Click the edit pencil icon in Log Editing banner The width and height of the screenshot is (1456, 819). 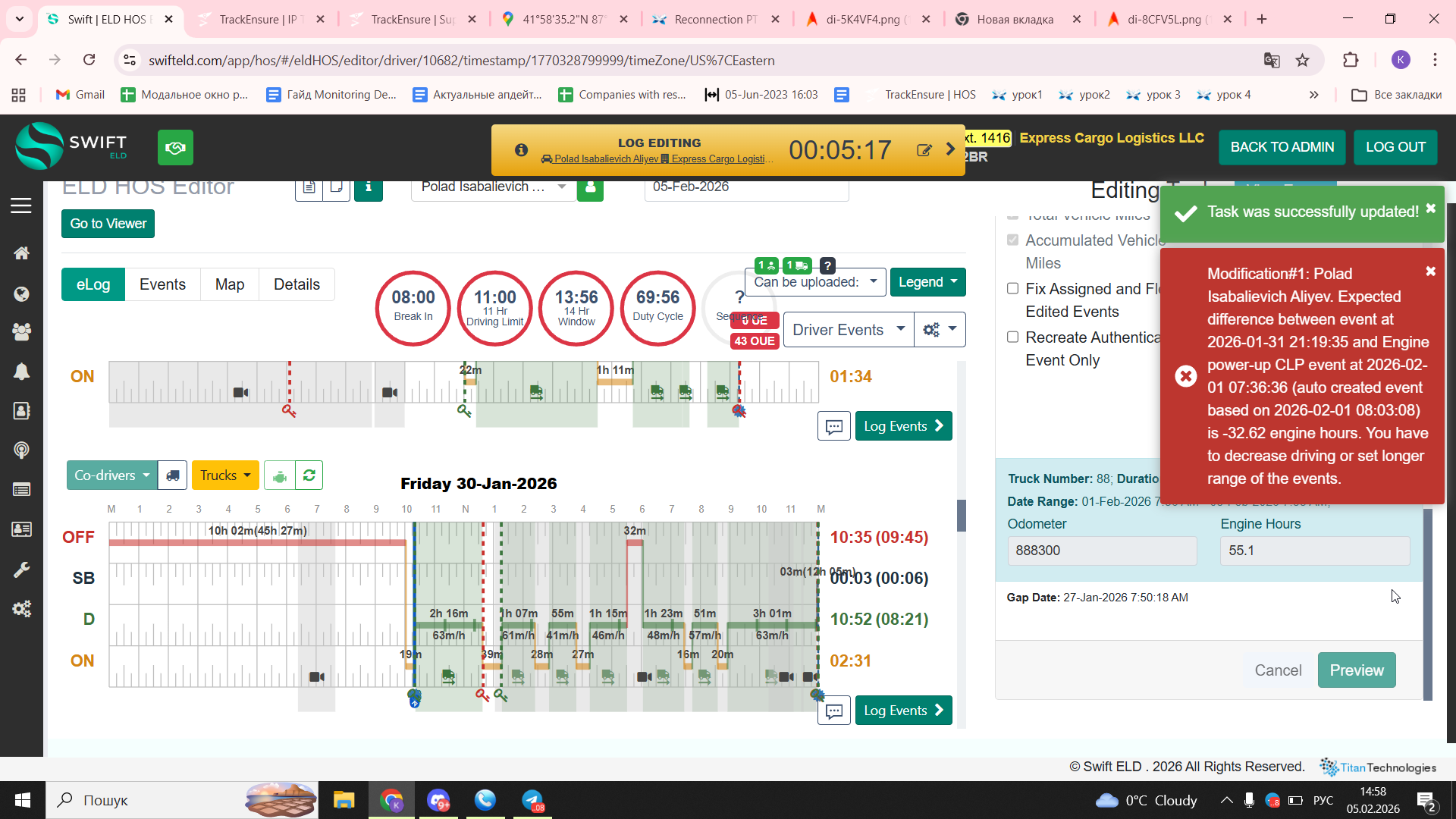[x=924, y=150]
